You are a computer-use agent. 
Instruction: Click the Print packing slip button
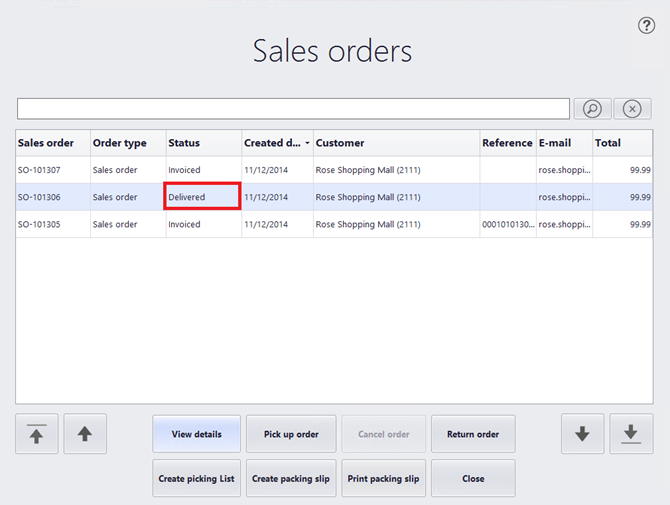click(384, 479)
